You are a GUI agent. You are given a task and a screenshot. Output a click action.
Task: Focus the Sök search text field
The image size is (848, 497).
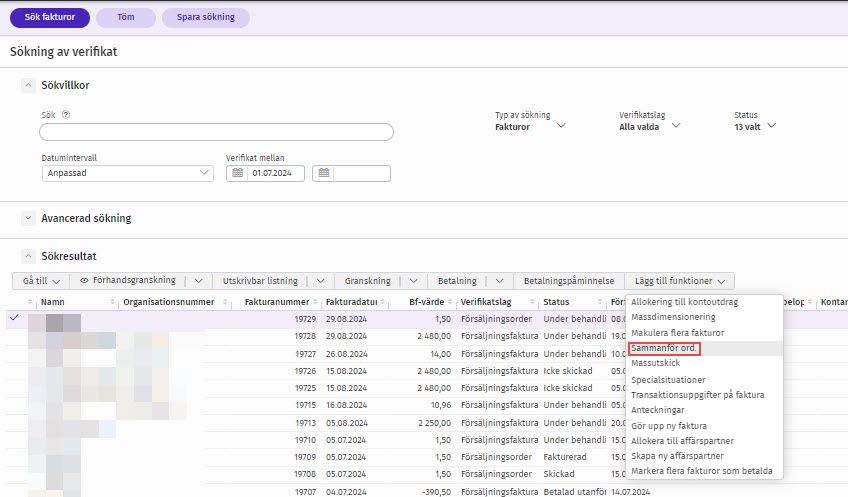tap(216, 132)
